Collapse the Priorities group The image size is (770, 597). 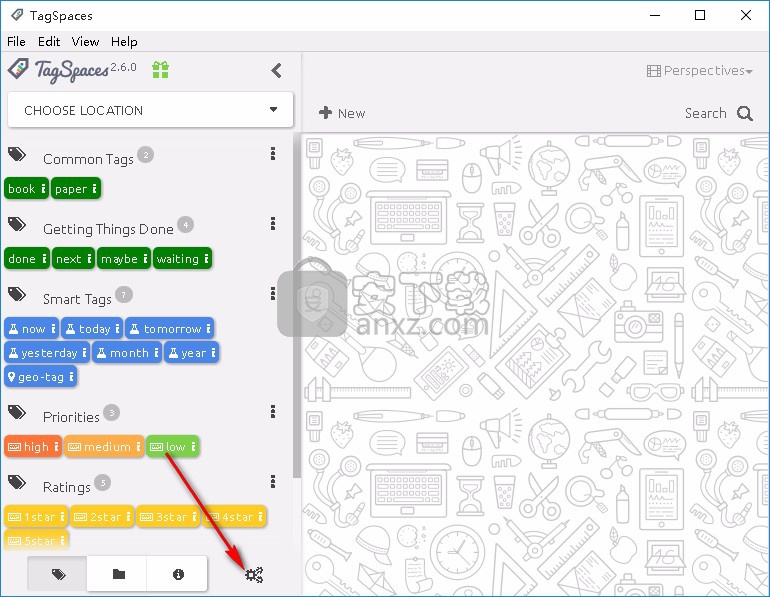17,412
